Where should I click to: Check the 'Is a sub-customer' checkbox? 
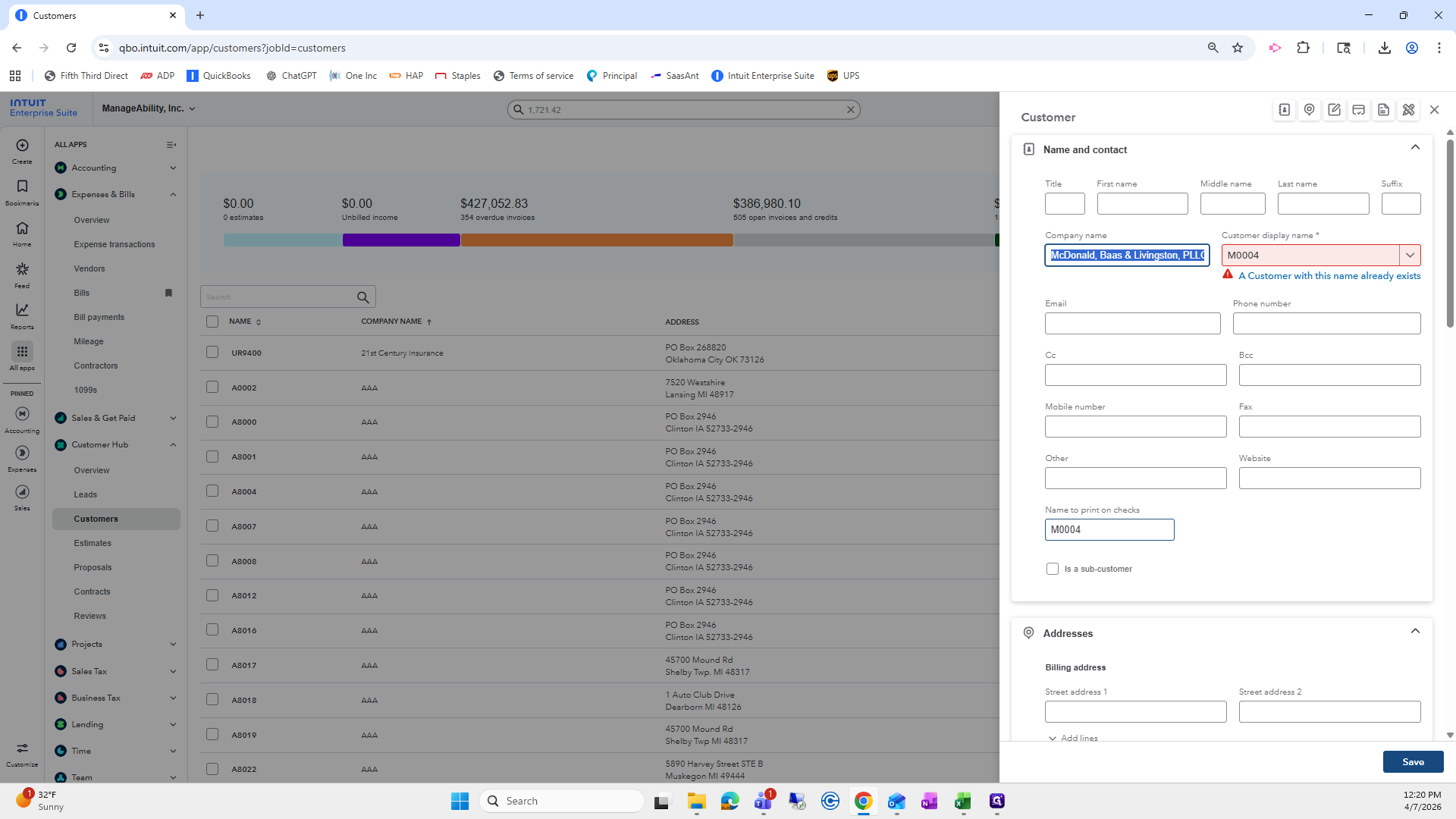tap(1053, 569)
